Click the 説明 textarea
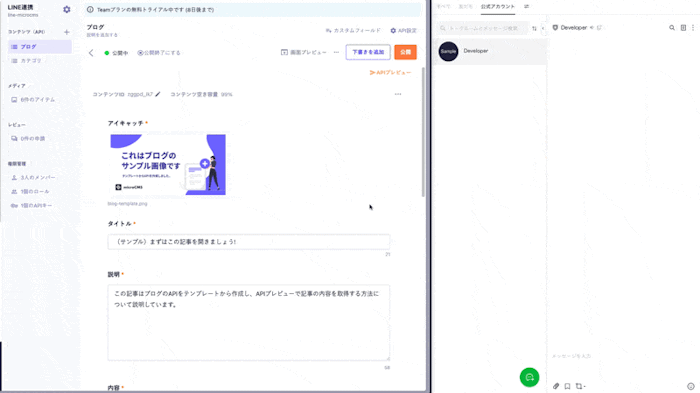 [249, 322]
